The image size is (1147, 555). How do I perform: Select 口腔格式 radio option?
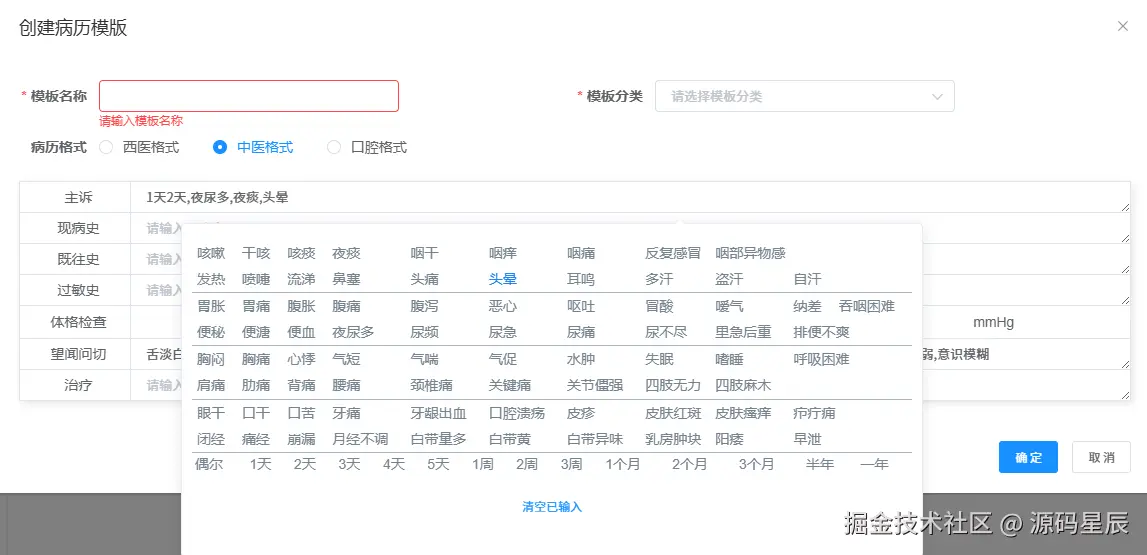pos(367,147)
